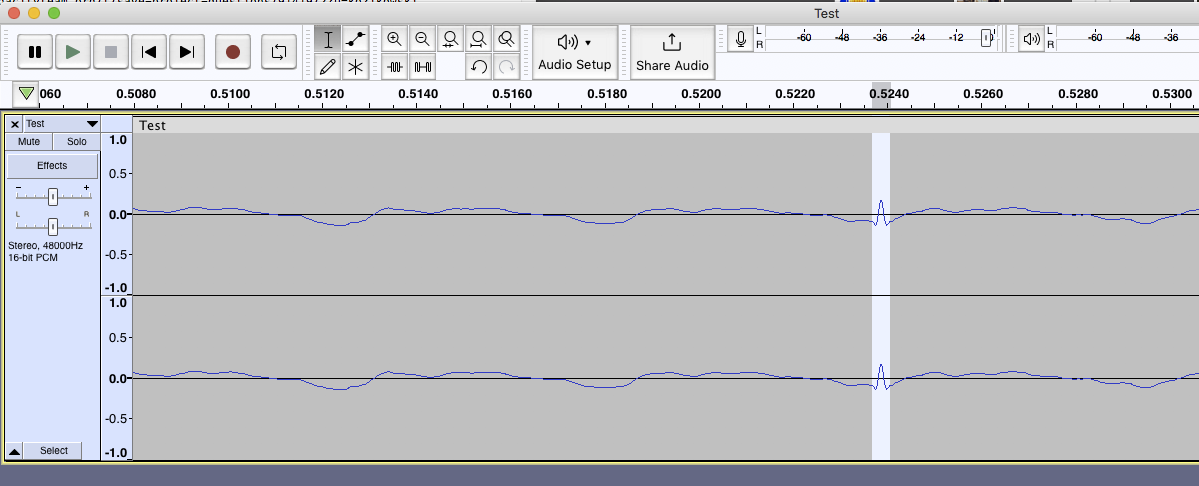This screenshot has height=486, width=1199.
Task: Mute the Test track
Action: click(x=29, y=142)
